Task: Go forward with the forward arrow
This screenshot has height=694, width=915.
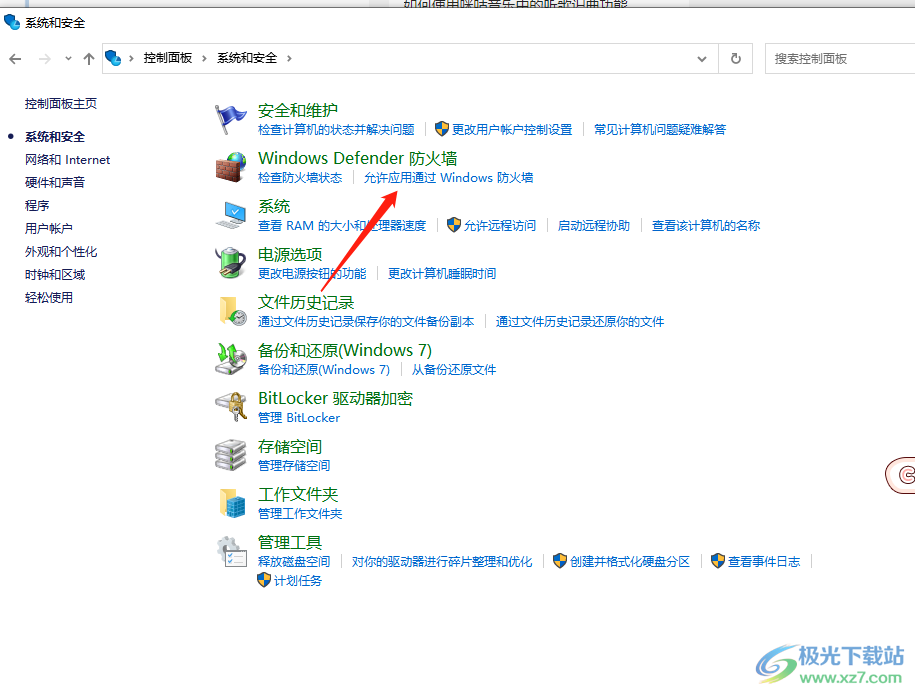Action: click(45, 58)
